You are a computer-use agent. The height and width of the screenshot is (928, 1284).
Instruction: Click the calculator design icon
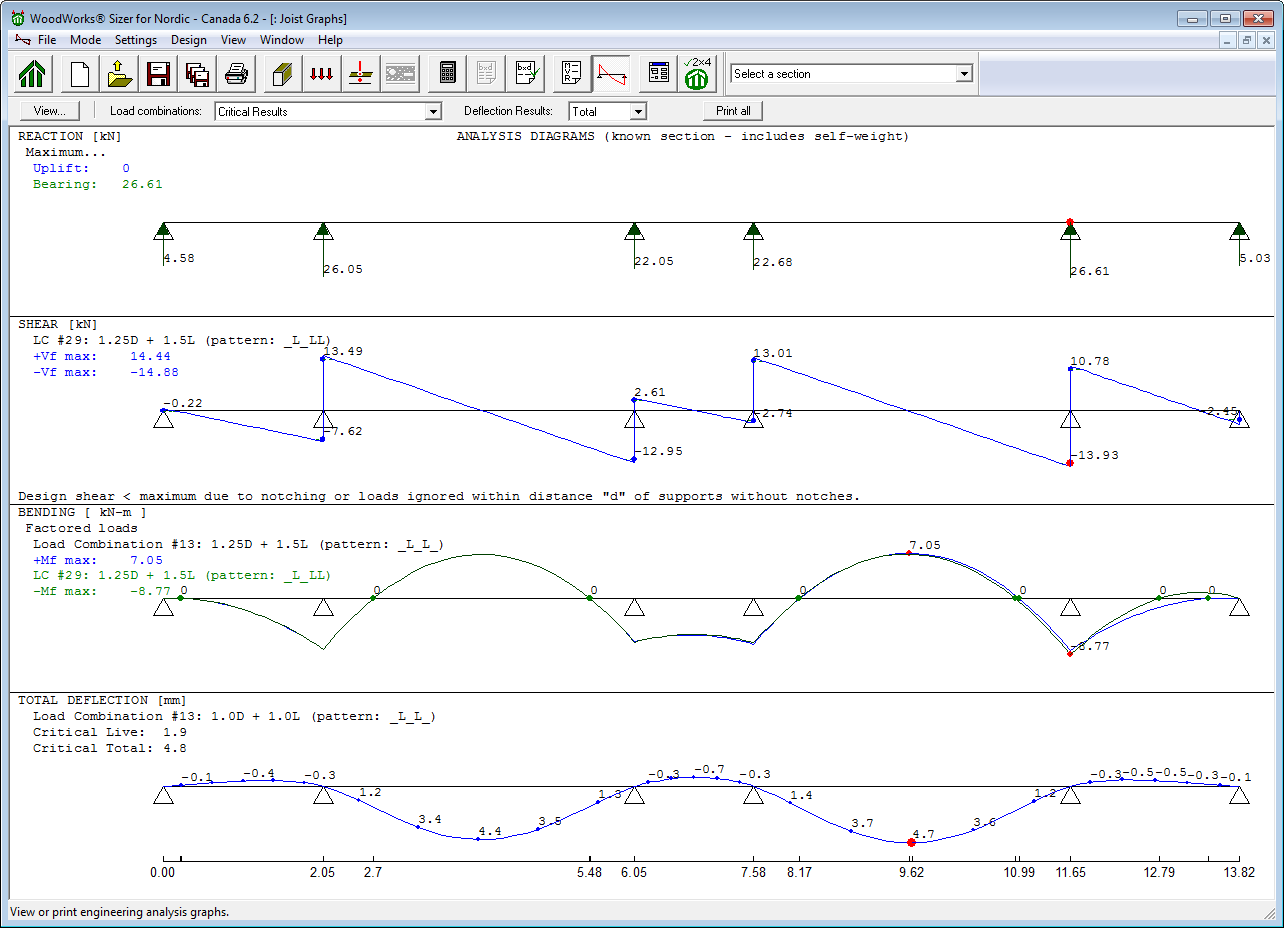(x=448, y=74)
